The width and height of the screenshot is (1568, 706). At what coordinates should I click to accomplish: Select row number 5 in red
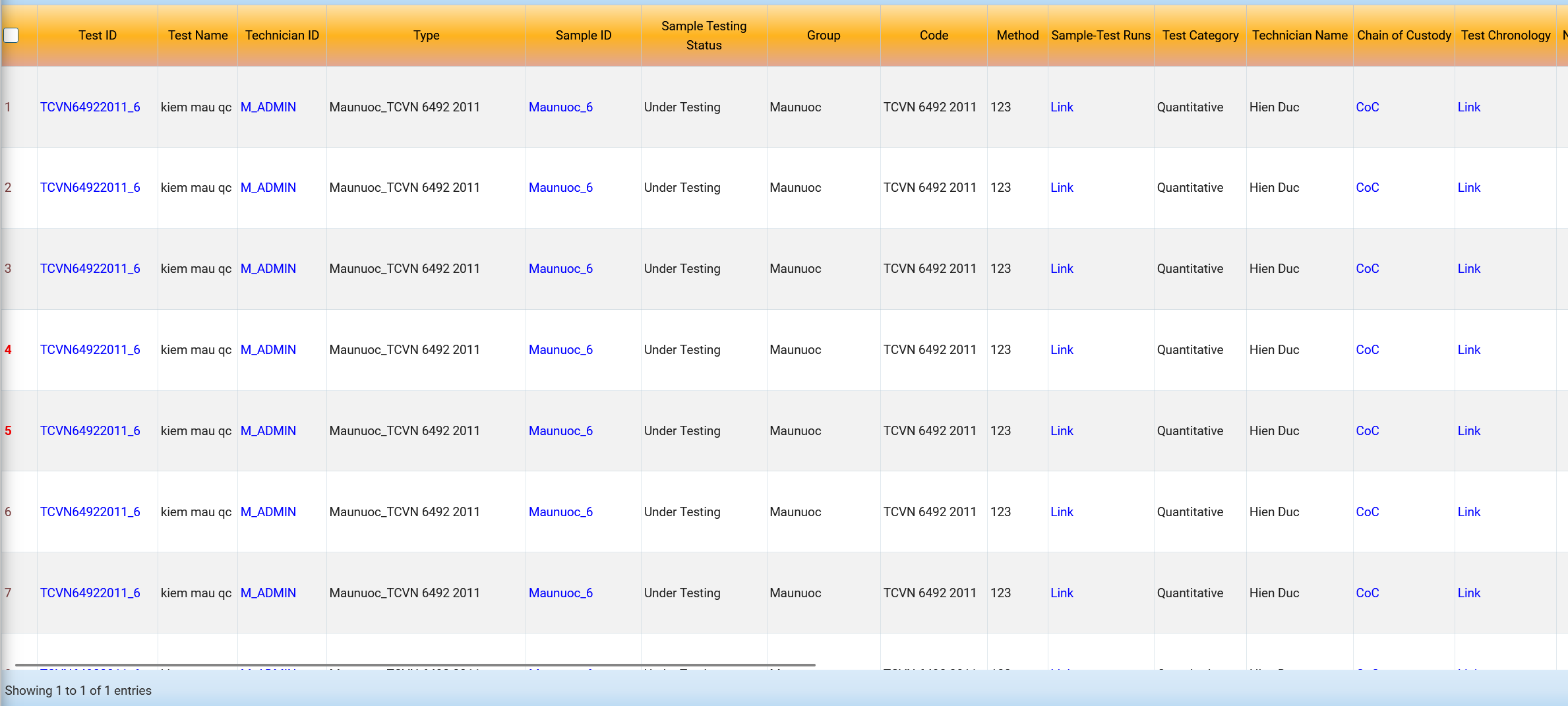[8, 430]
